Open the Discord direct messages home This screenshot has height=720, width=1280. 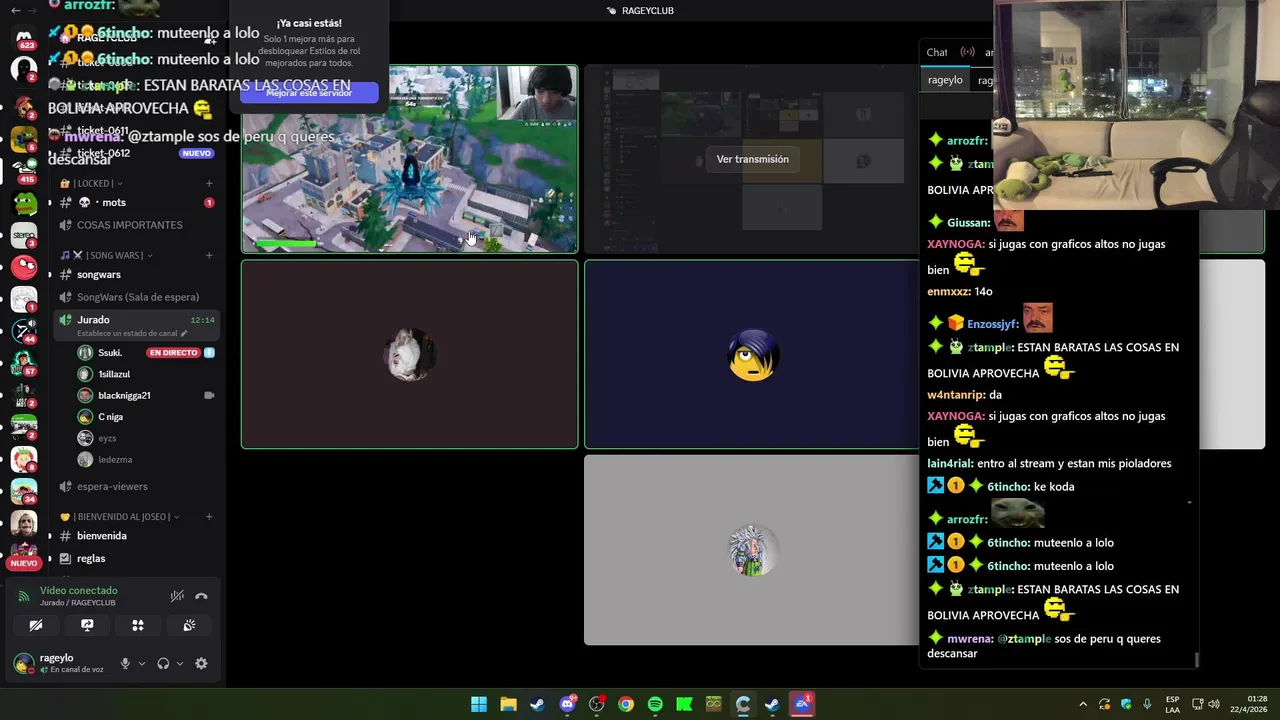pos(24,38)
